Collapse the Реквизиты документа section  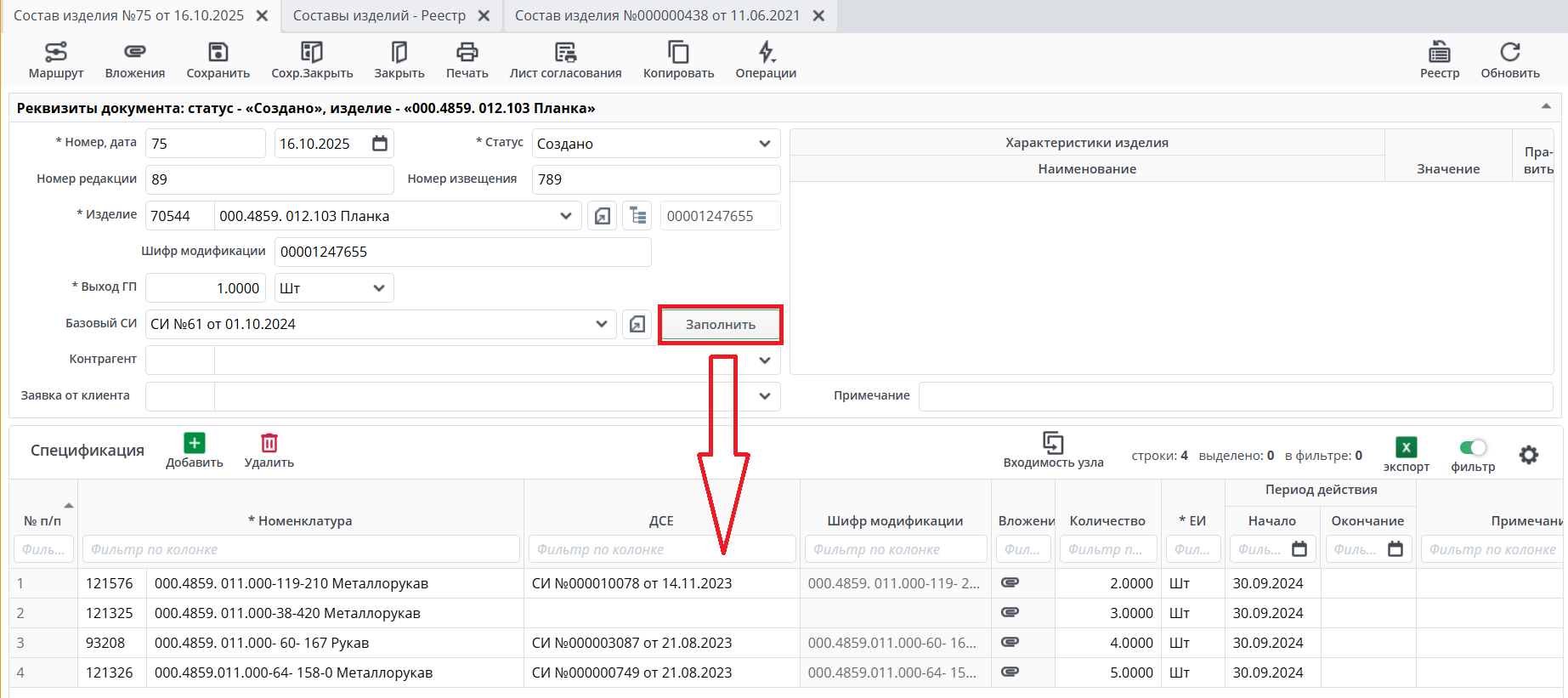point(1545,107)
